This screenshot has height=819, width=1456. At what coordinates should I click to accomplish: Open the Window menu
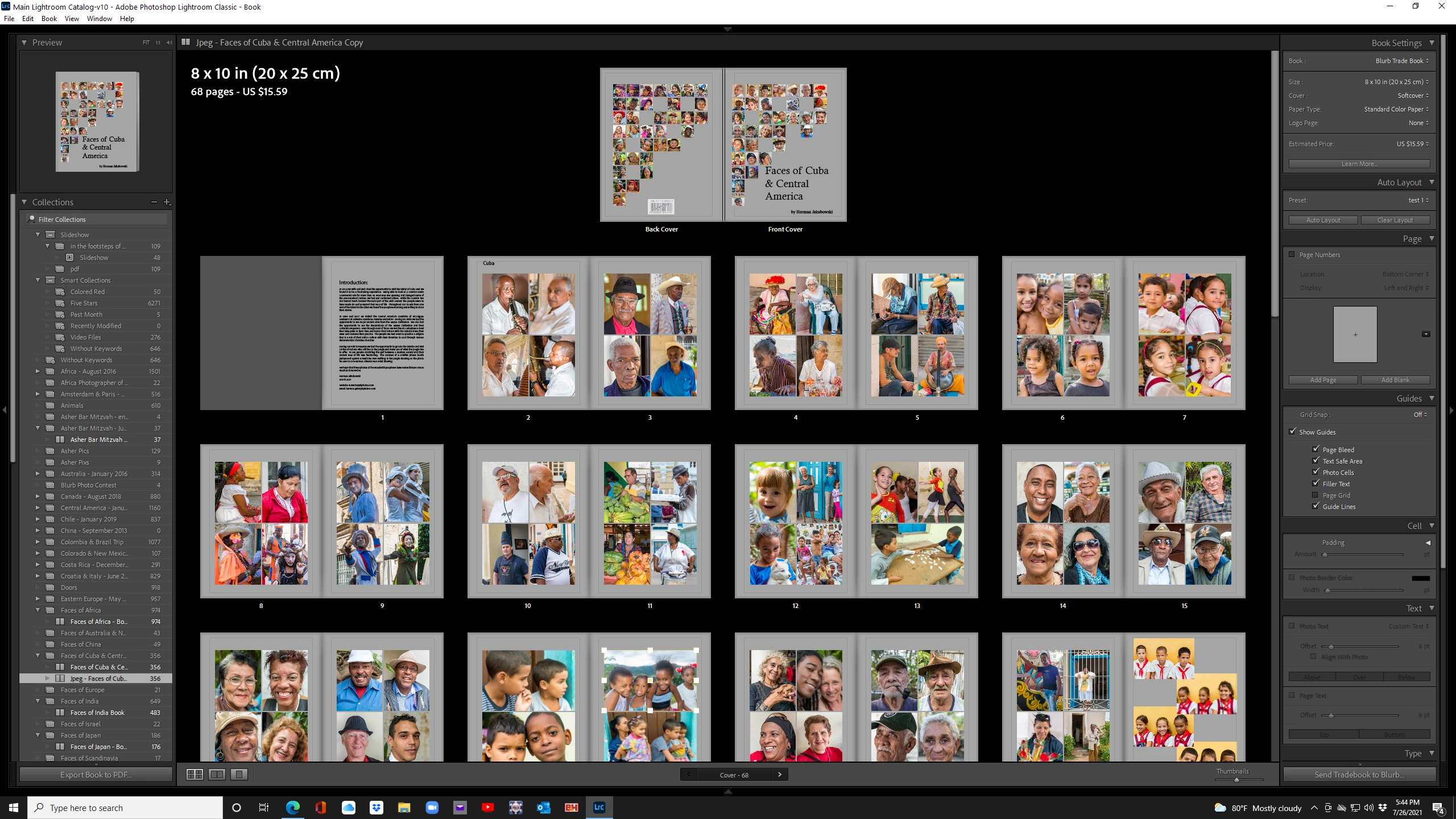(x=99, y=19)
